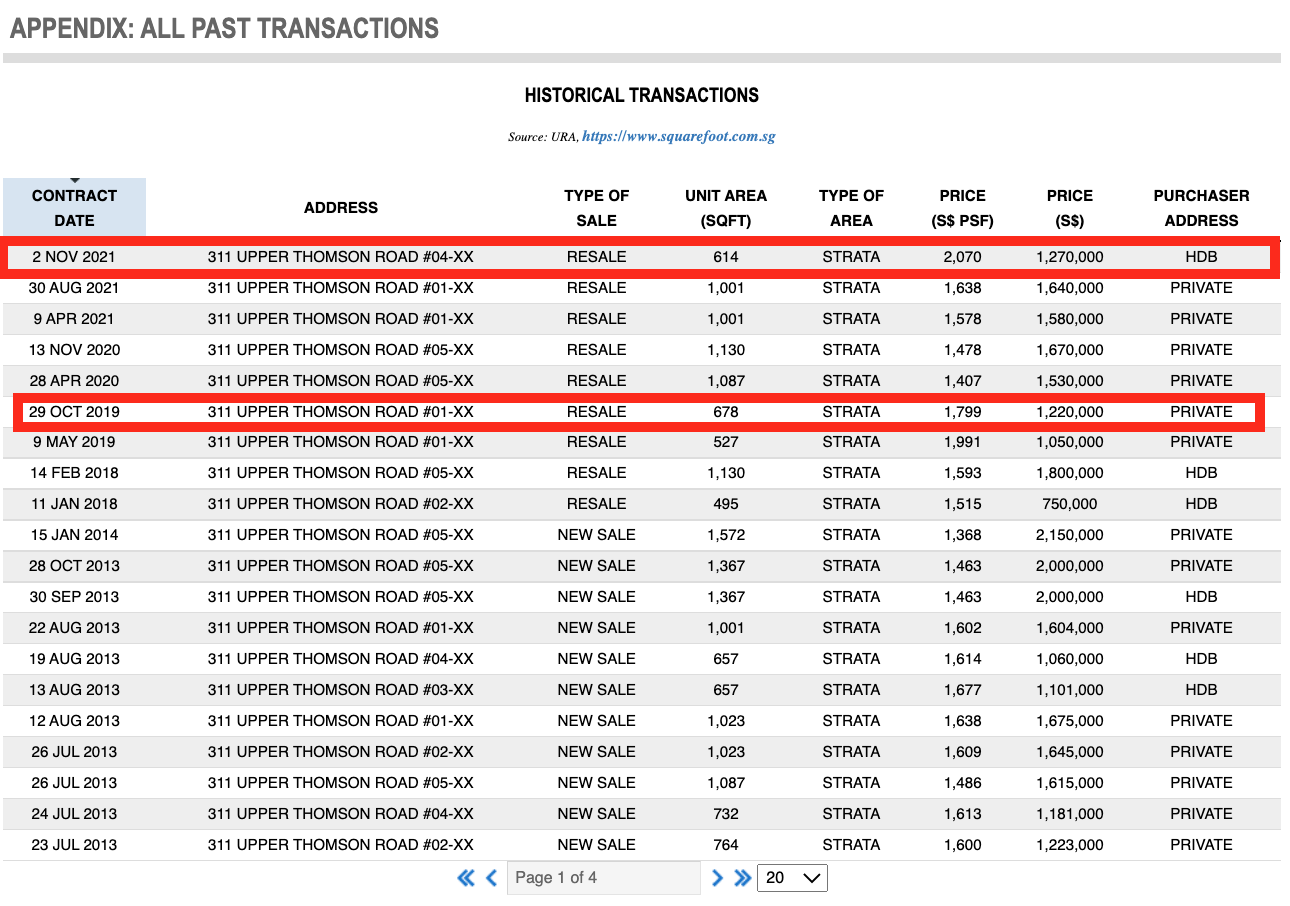Screen dimensions: 1290x906
Task: Select the 30 SEP 2013 date cell
Action: pyautogui.click(x=74, y=597)
